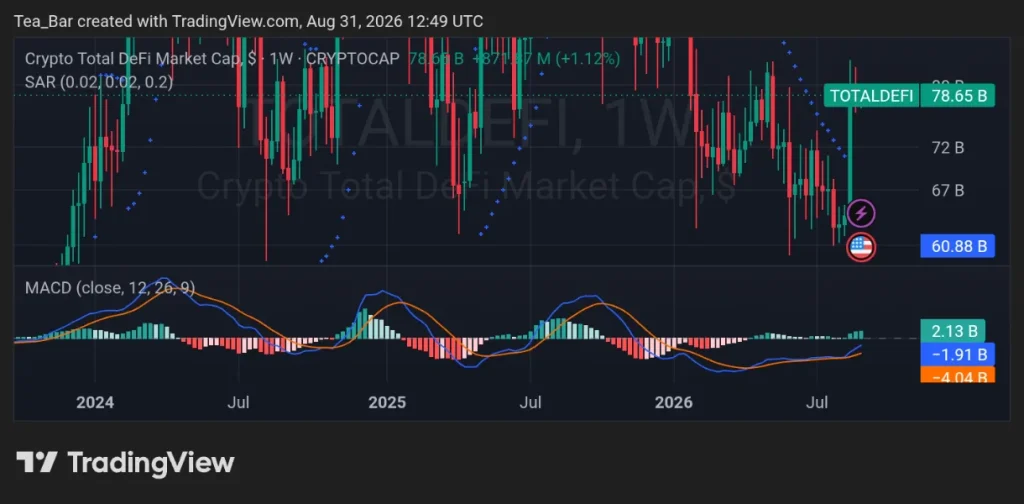Click the 60.88 B SAR value label
Viewport: 1024px width, 504px height.
point(957,246)
